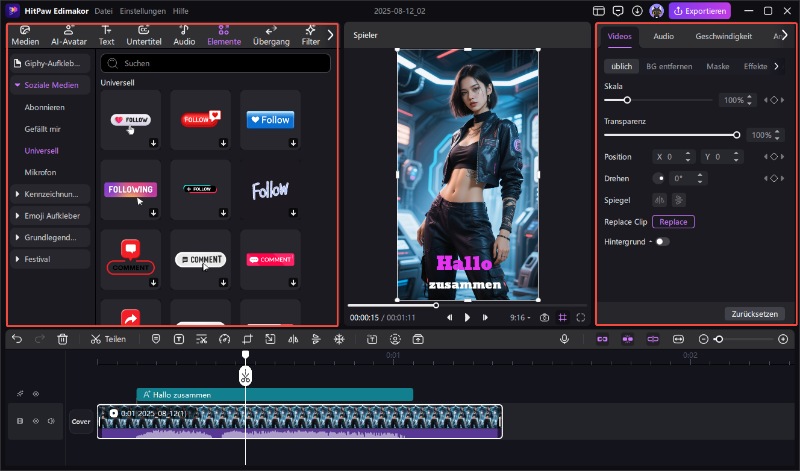The height and width of the screenshot is (471, 800).
Task: Open the feedback message icon in title bar
Action: (618, 11)
